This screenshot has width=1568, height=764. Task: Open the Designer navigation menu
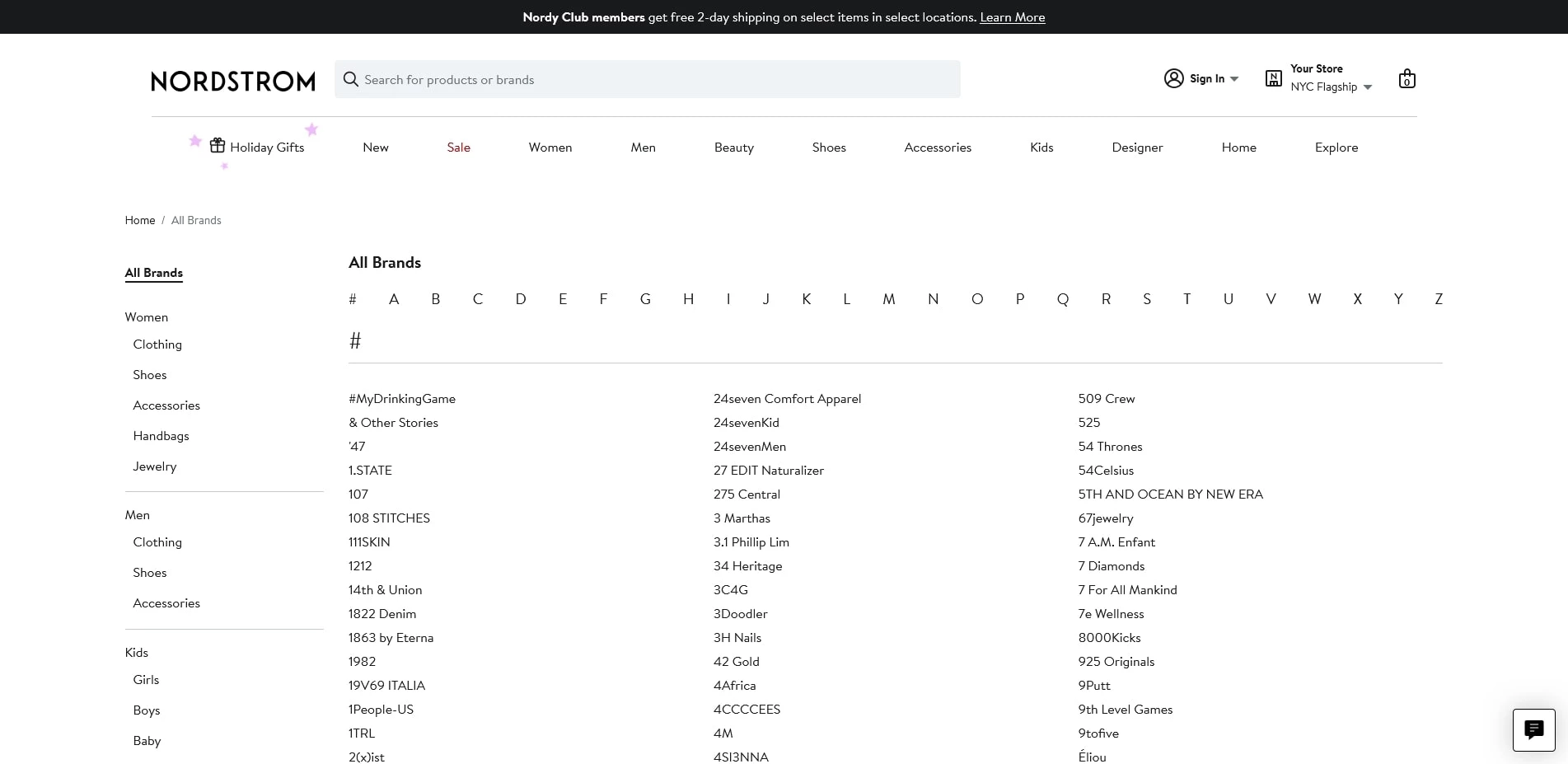click(1137, 148)
